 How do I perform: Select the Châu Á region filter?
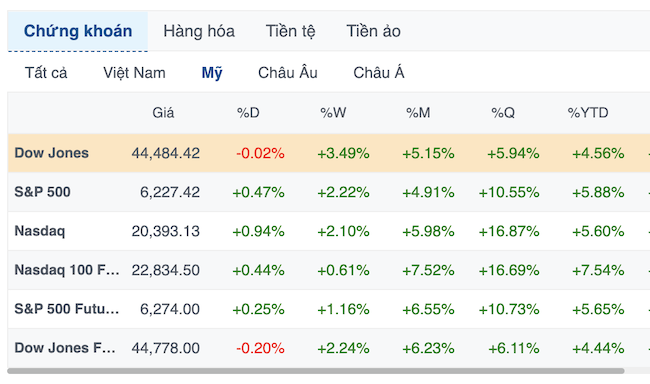click(378, 73)
